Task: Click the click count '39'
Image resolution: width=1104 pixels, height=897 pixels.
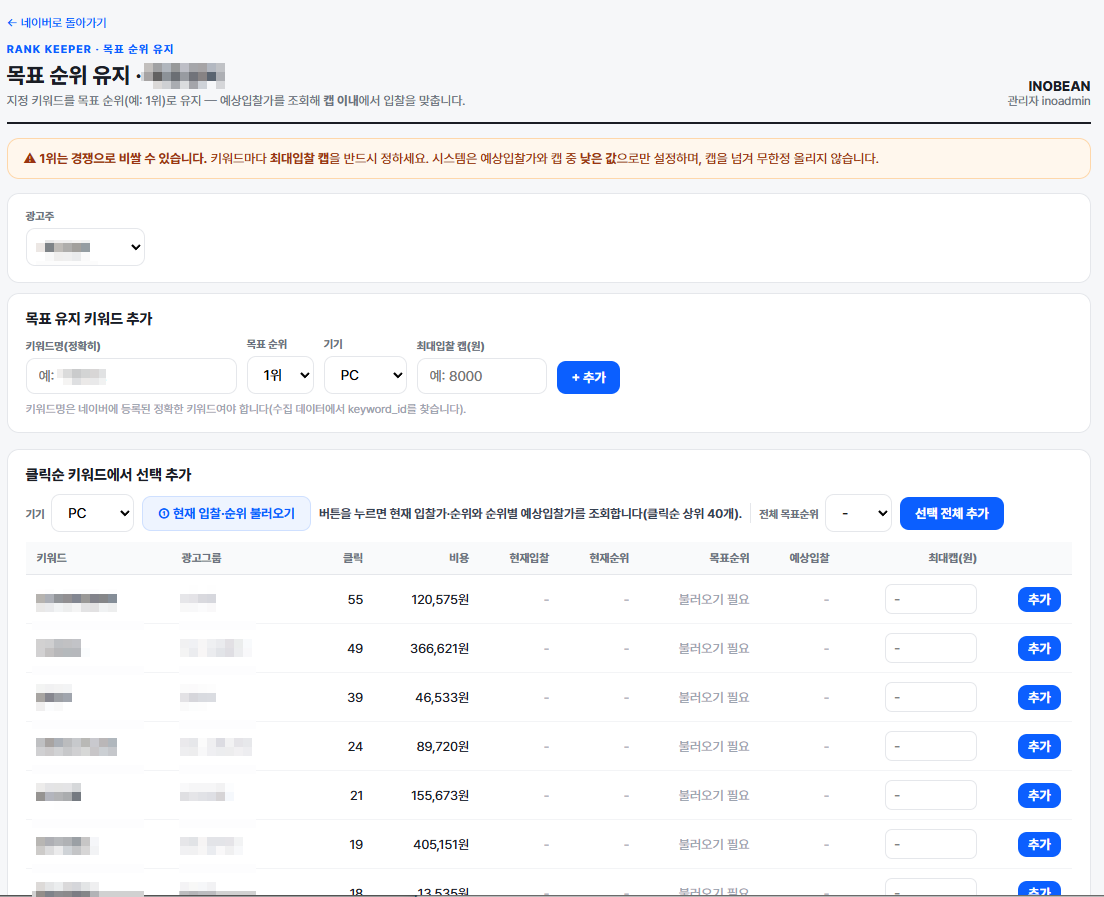Action: [356, 697]
